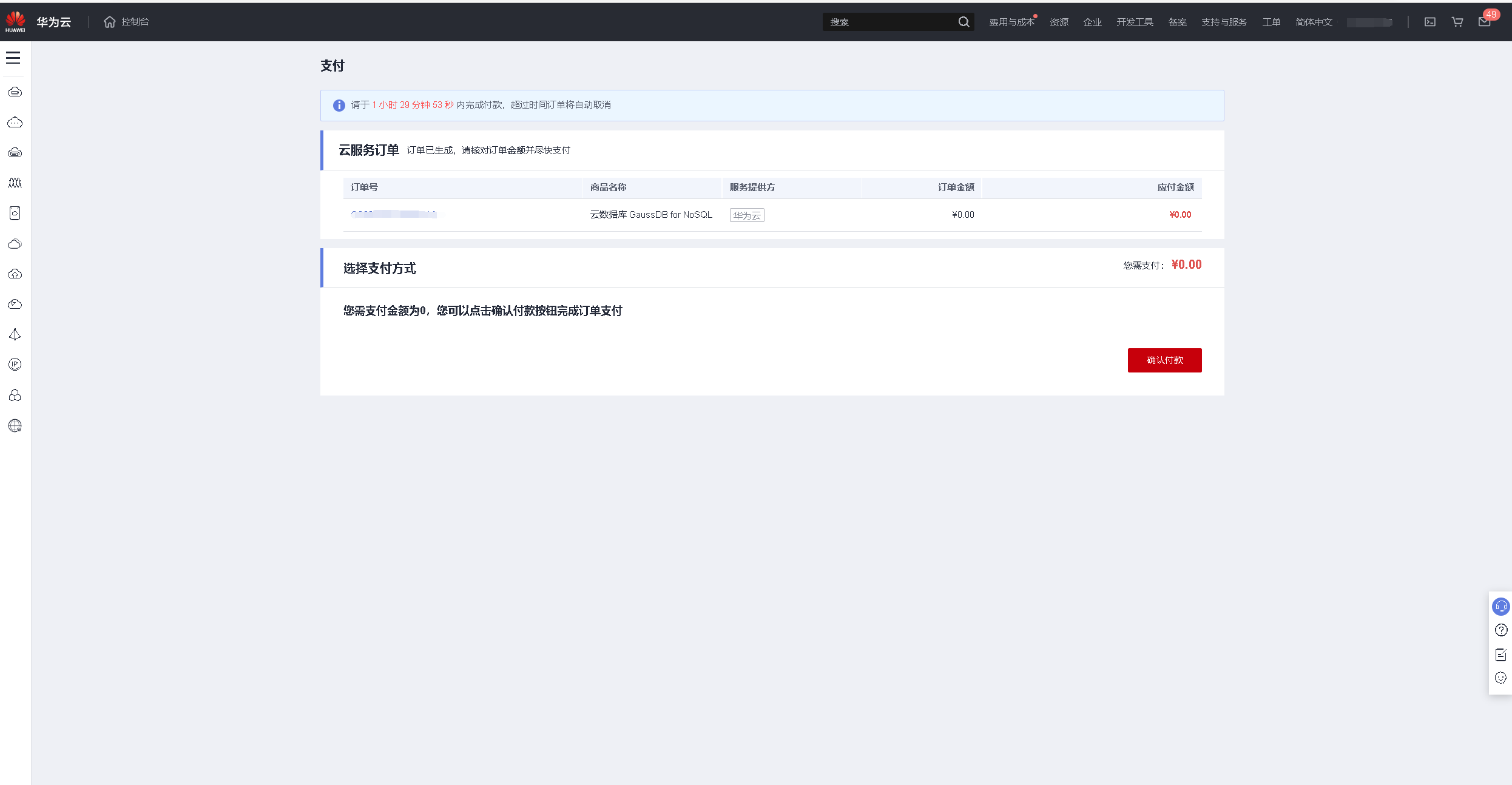
Task: Open the messages mail icon
Action: 1484,22
